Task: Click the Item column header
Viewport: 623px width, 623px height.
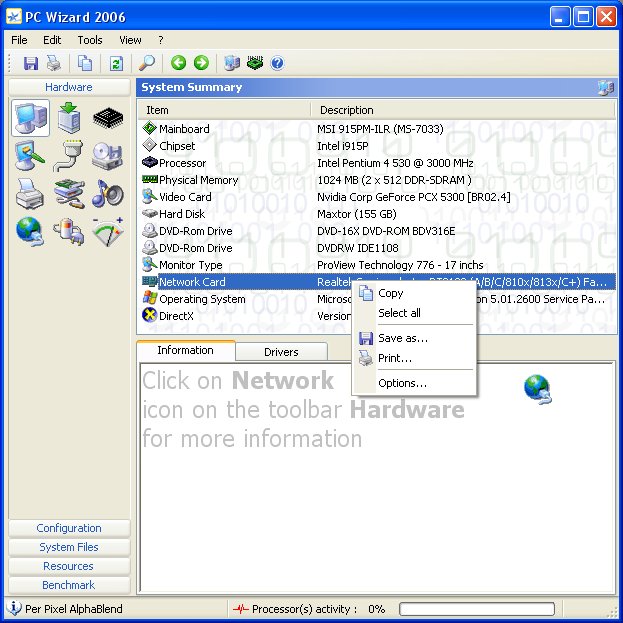Action: [x=224, y=110]
